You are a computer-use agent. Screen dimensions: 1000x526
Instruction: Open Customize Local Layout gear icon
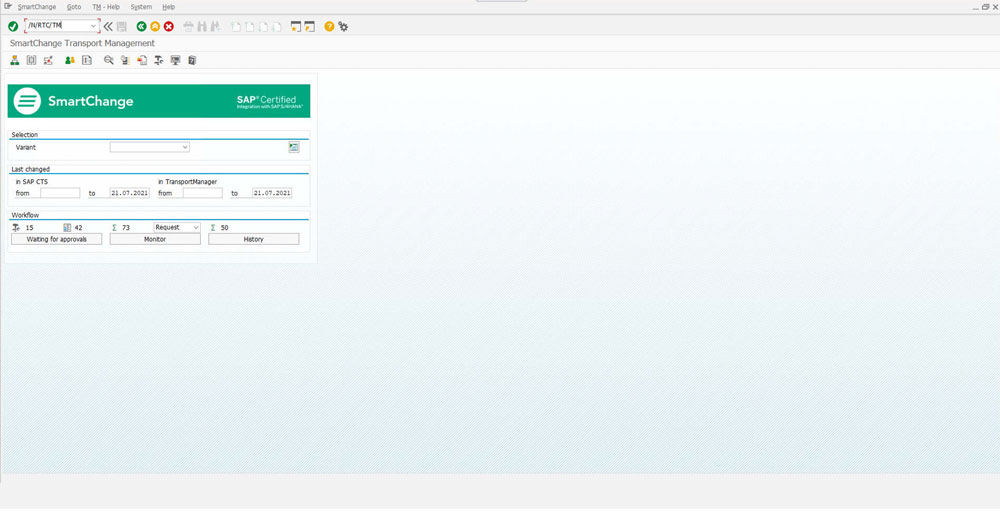343,26
